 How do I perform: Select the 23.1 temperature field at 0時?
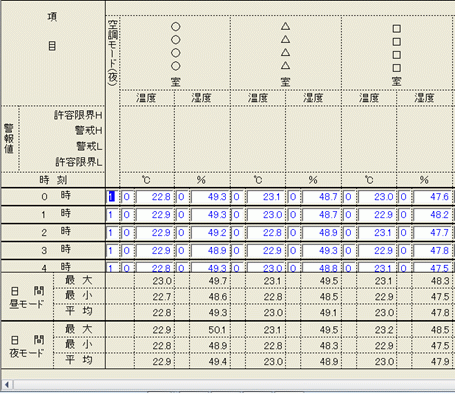[265, 197]
